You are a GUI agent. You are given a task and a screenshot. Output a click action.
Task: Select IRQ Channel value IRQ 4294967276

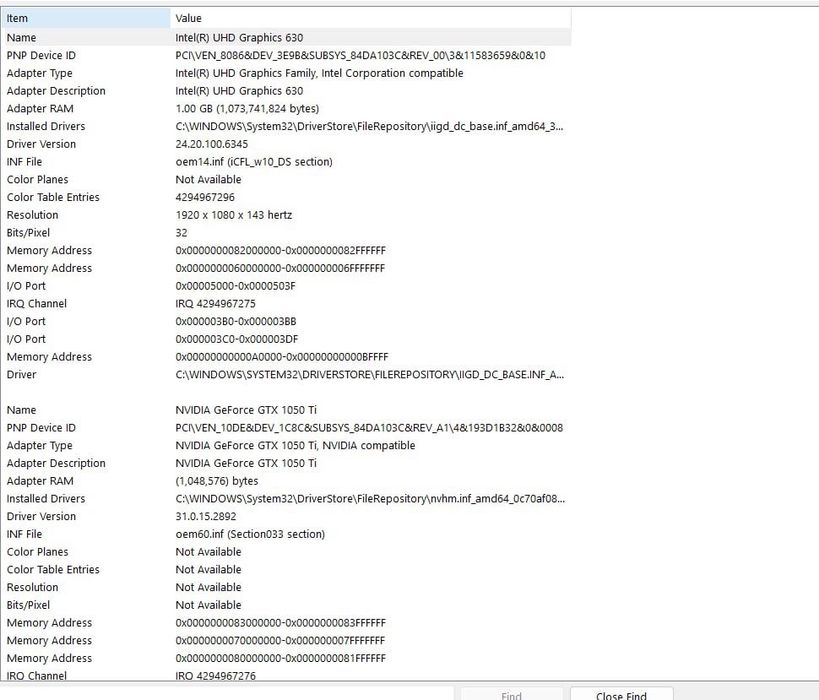(x=216, y=676)
